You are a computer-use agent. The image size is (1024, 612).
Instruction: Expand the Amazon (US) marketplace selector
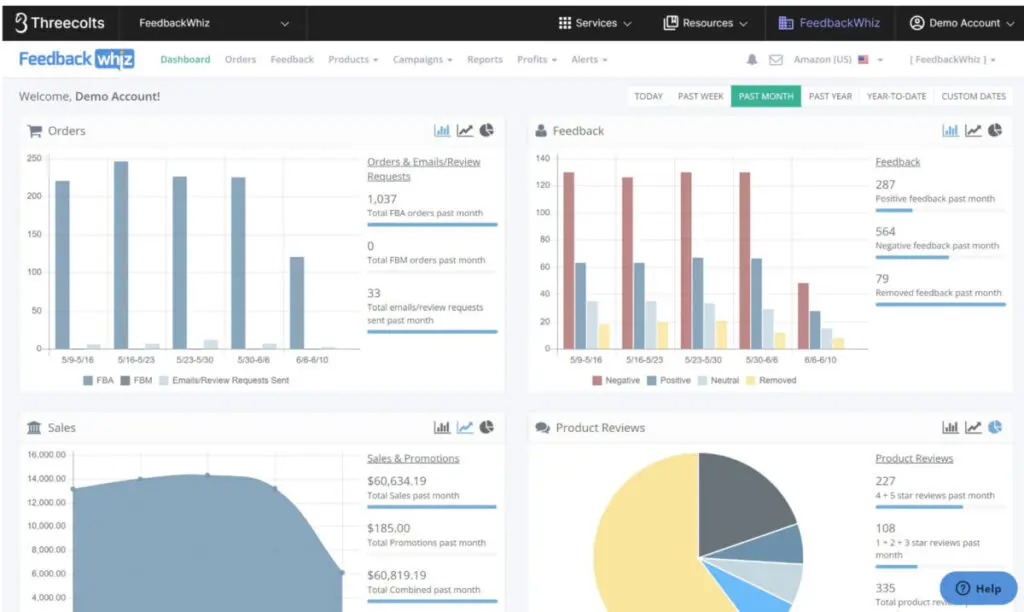(838, 60)
